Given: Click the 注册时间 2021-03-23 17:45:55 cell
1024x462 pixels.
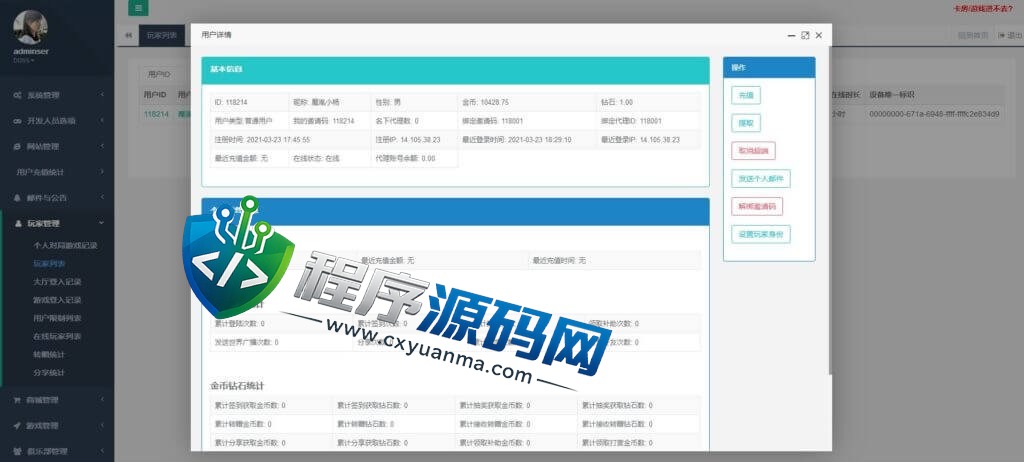Looking at the screenshot, I should [291, 140].
